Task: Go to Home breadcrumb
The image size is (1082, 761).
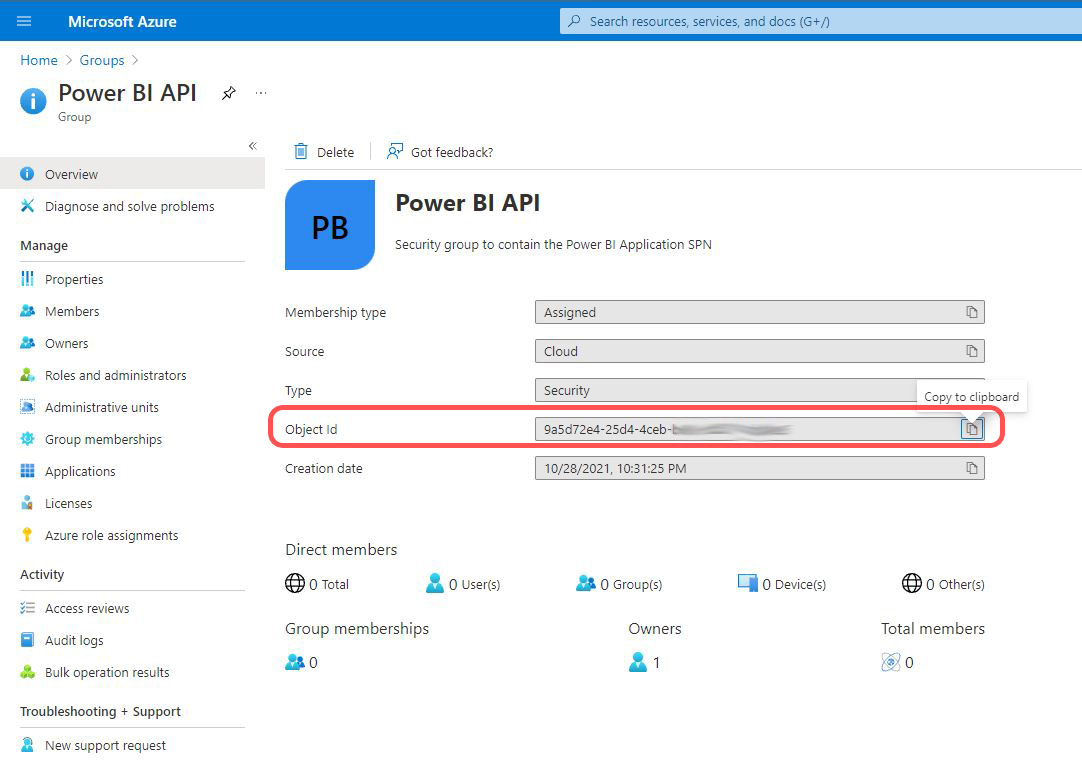Action: [x=39, y=60]
